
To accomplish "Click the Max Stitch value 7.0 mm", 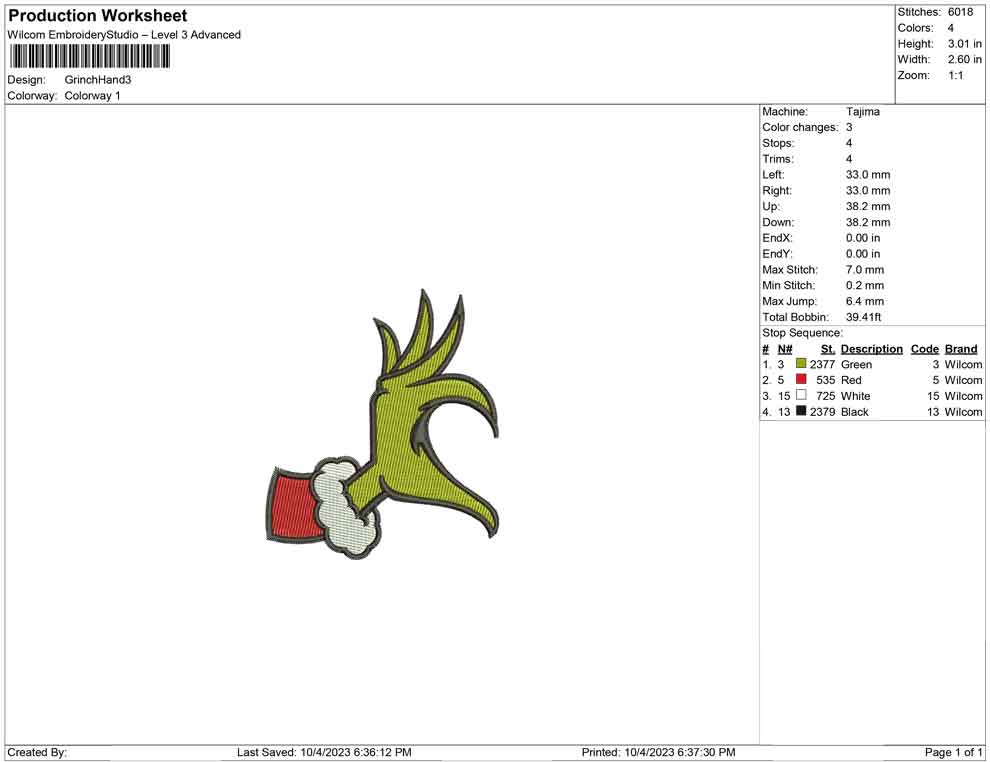I will [865, 270].
